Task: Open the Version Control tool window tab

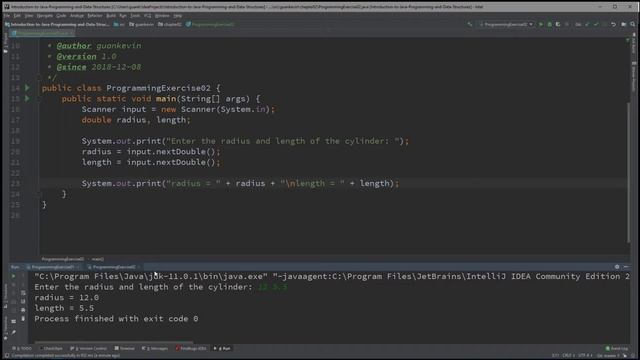Action: (x=89, y=349)
